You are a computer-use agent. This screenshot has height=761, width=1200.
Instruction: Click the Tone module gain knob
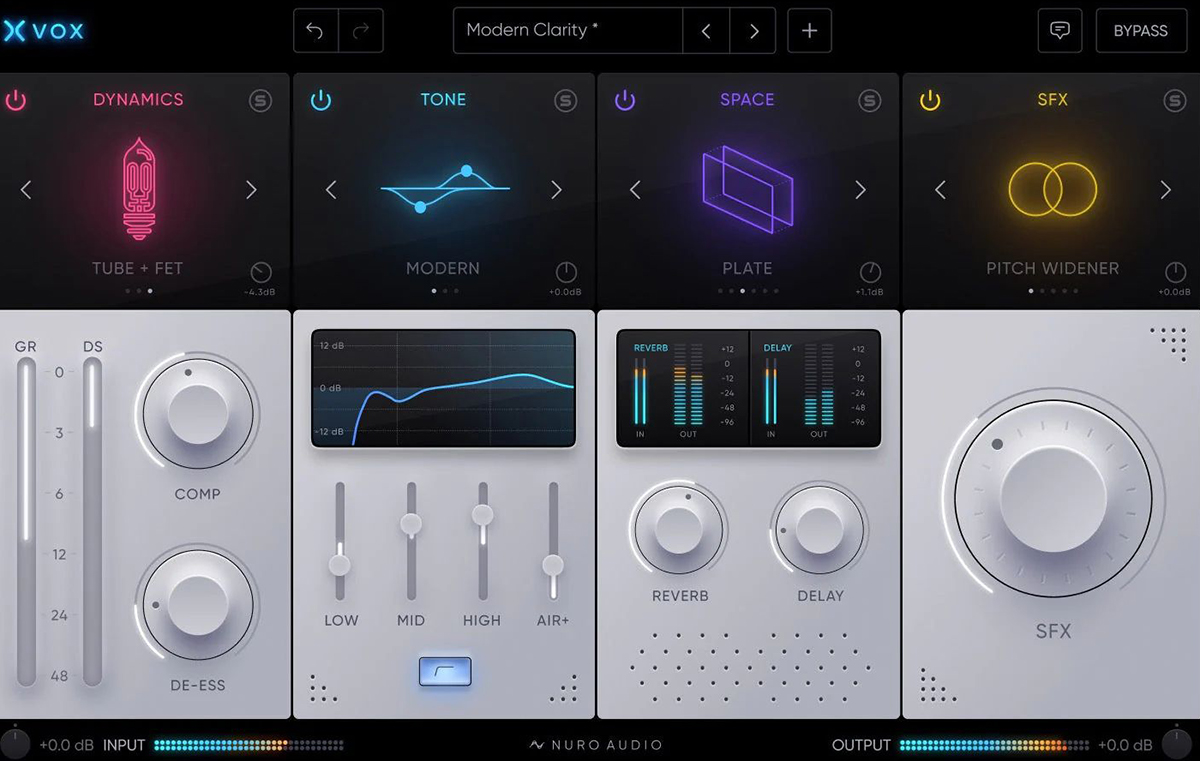point(565,272)
